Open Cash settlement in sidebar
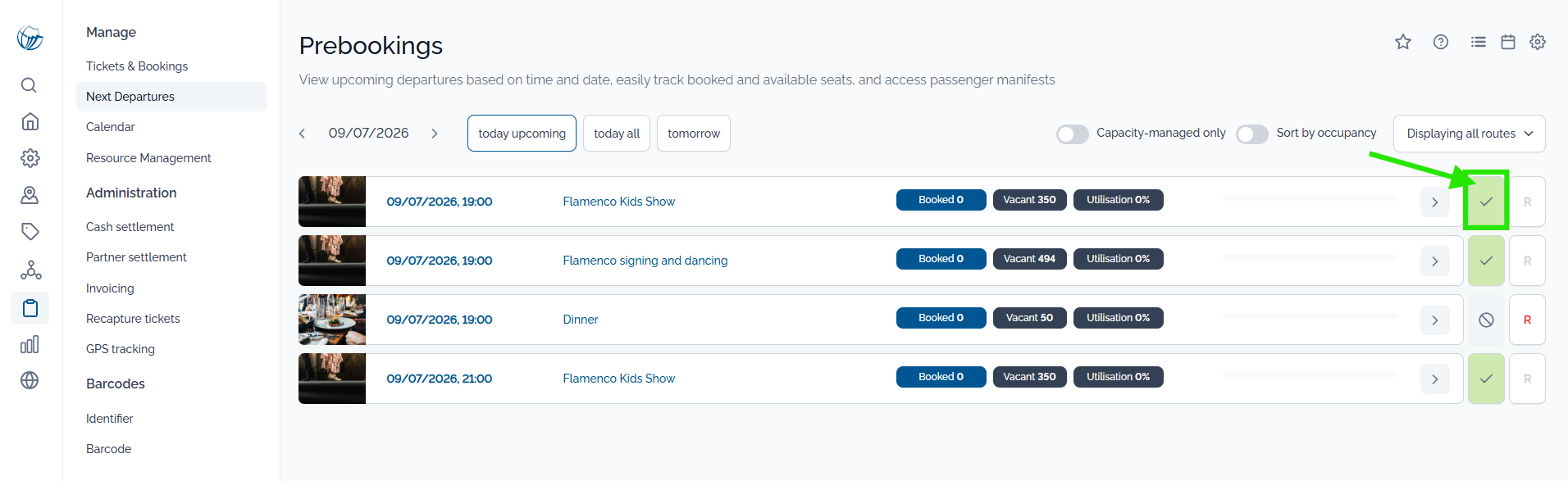 click(x=130, y=227)
